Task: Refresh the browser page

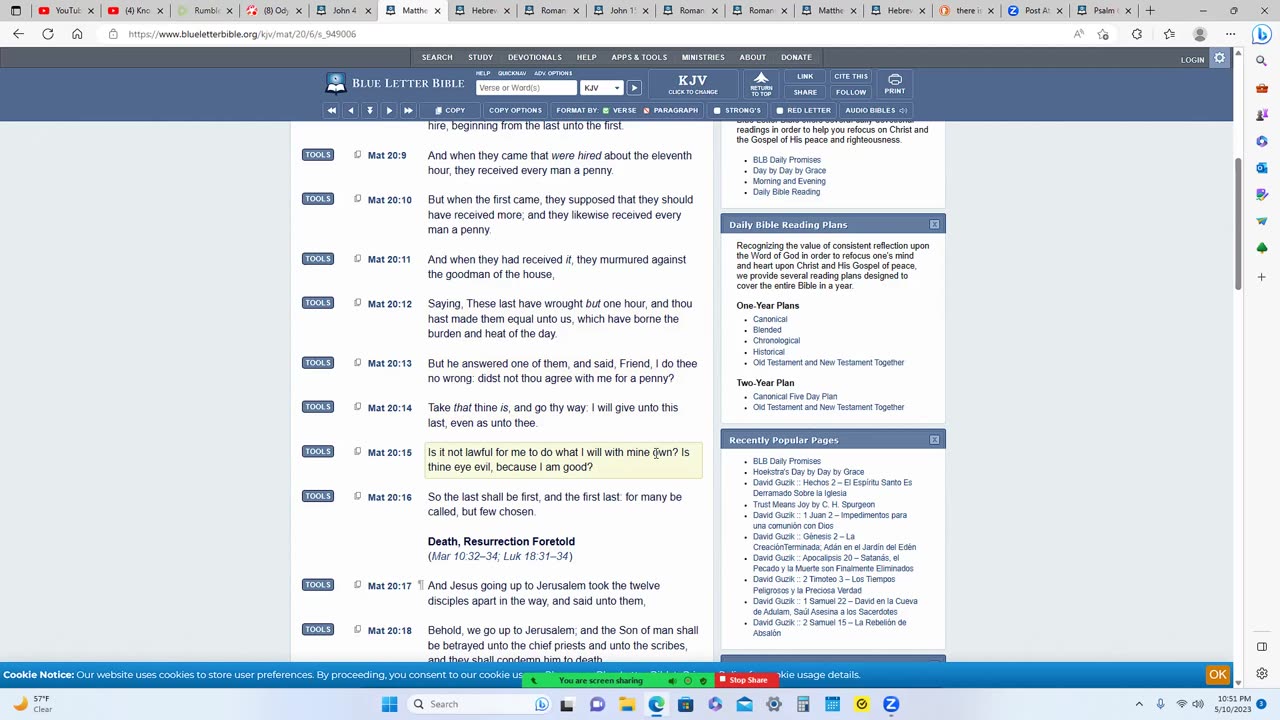Action: tap(47, 34)
